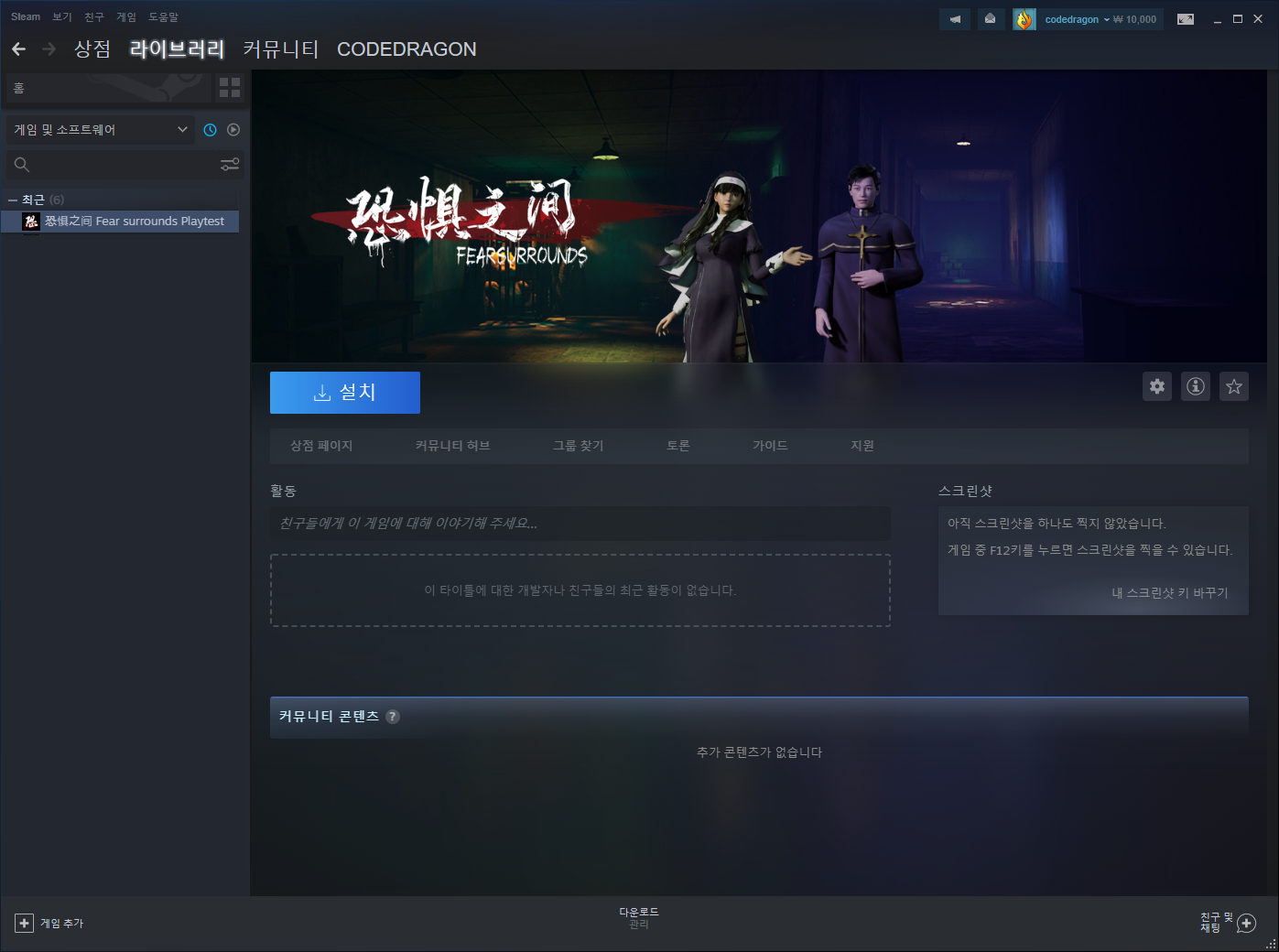The image size is (1279, 952).
Task: Go to the 상점 tab
Action: click(x=92, y=49)
